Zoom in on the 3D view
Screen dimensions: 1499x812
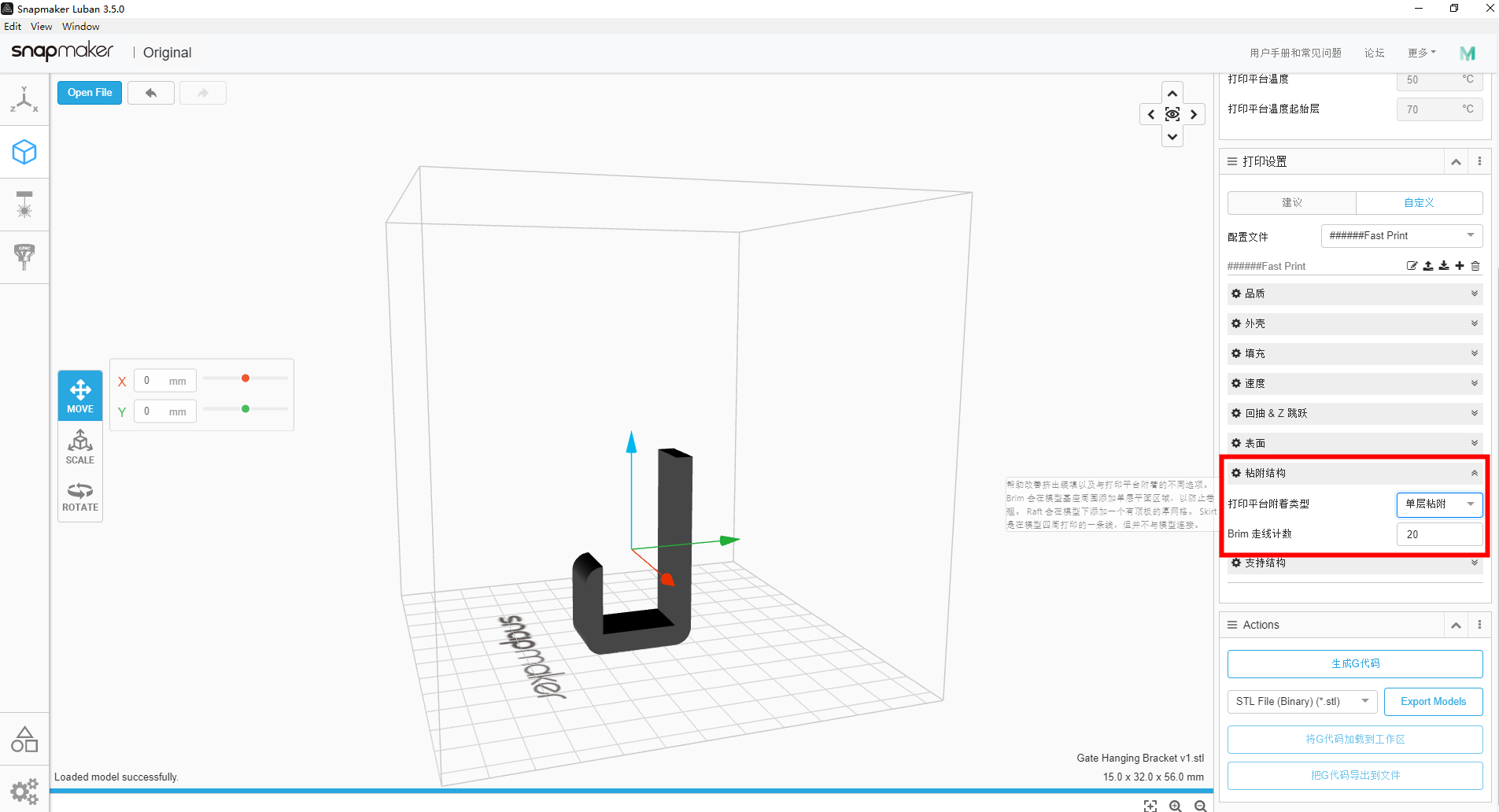[1176, 806]
